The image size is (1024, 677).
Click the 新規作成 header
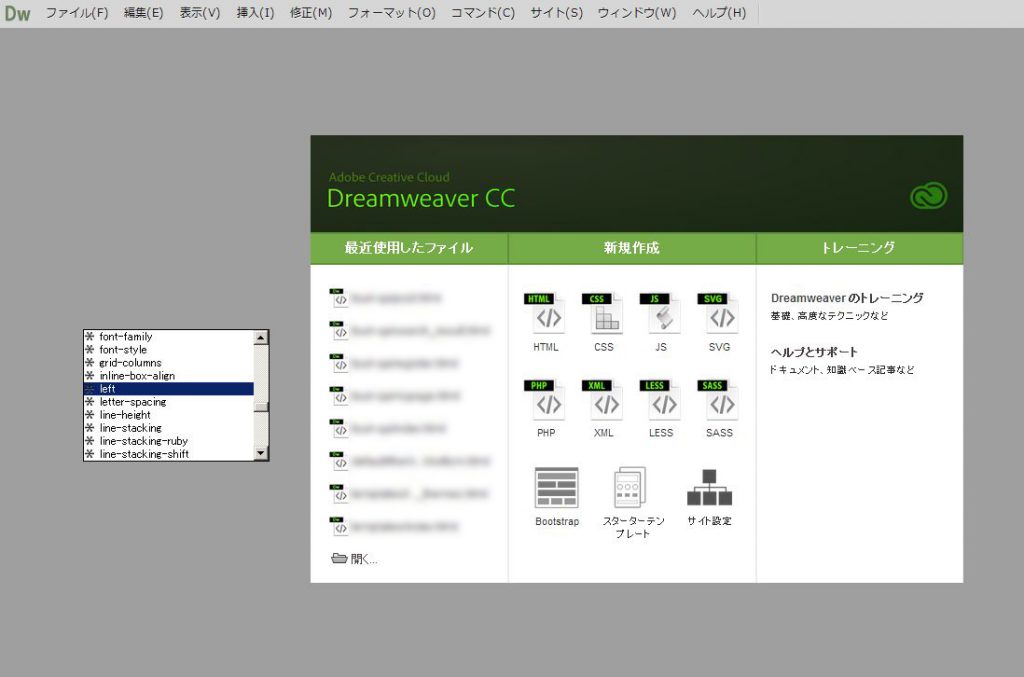632,248
